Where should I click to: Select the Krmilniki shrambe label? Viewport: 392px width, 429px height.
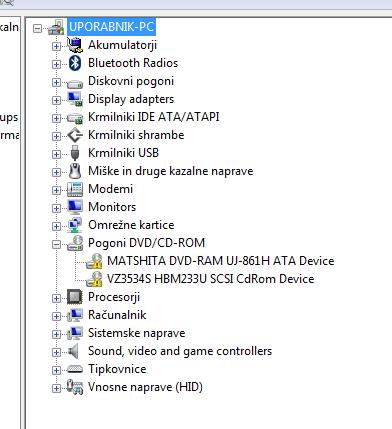(136, 135)
